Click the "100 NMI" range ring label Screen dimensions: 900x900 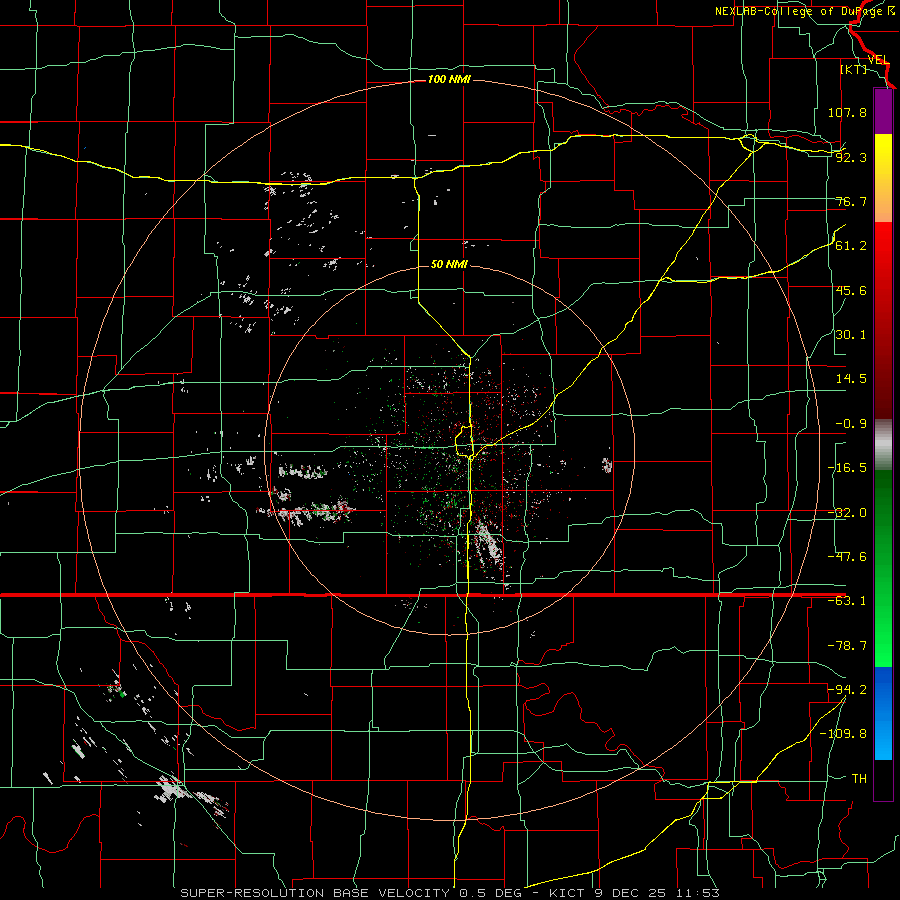pos(449,79)
